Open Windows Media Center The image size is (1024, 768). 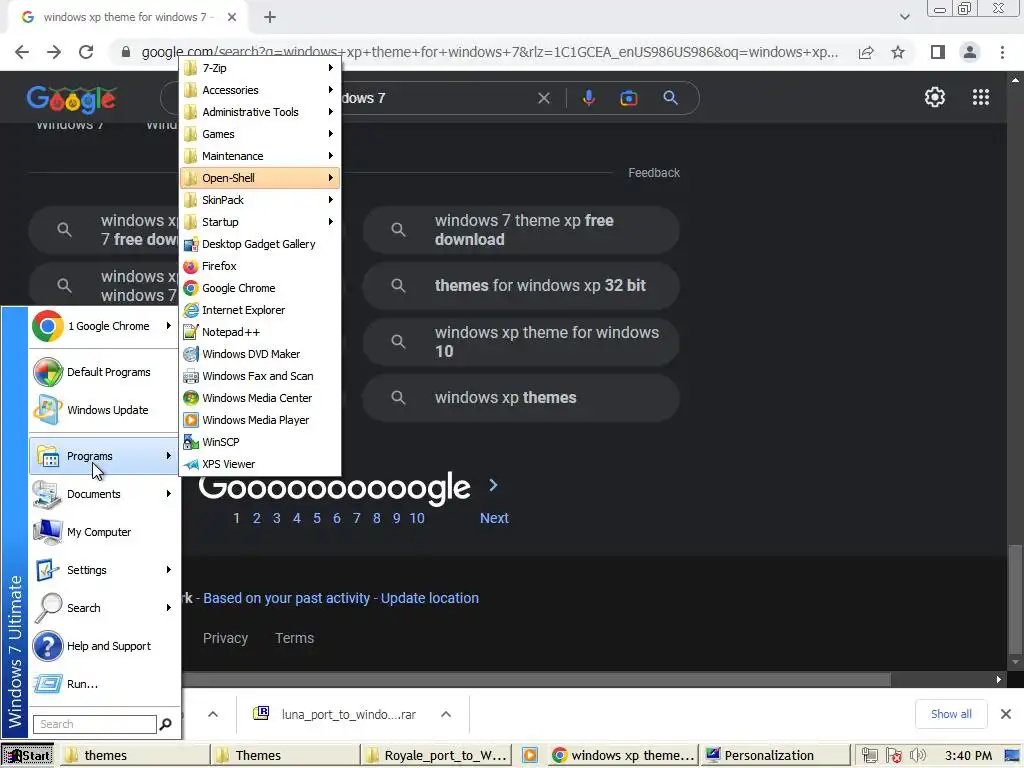coord(260,398)
